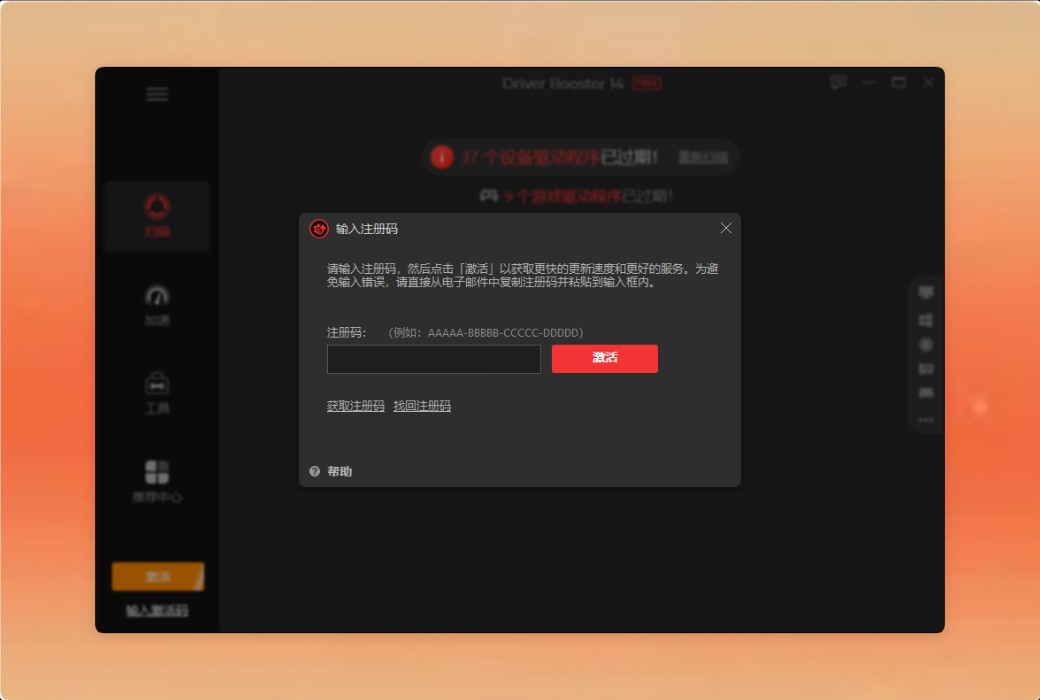Viewport: 1040px width, 700px height.
Task: Click the orange activate button in sidebar
Action: pyautogui.click(x=158, y=577)
